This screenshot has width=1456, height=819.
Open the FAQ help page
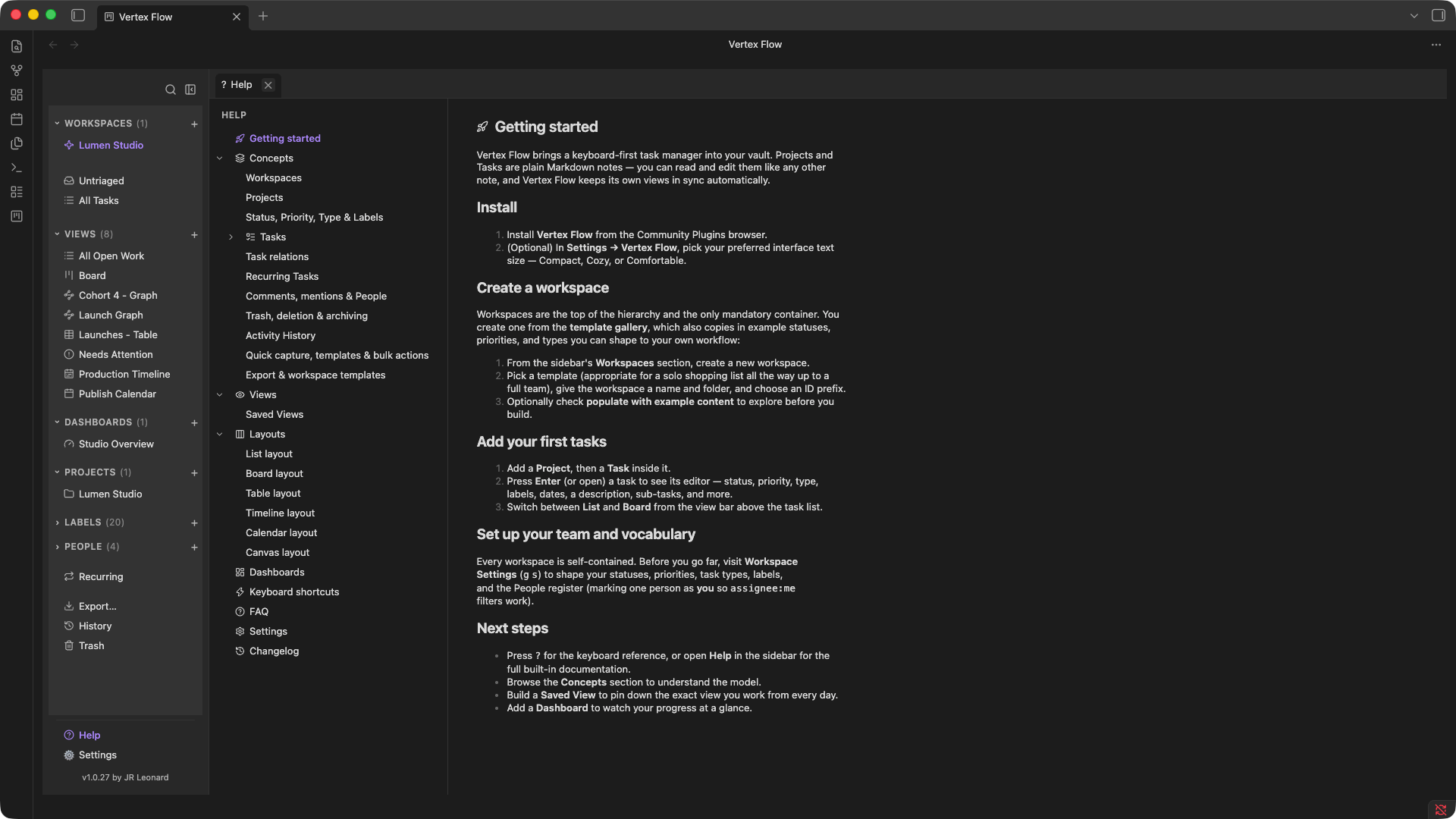(252, 612)
